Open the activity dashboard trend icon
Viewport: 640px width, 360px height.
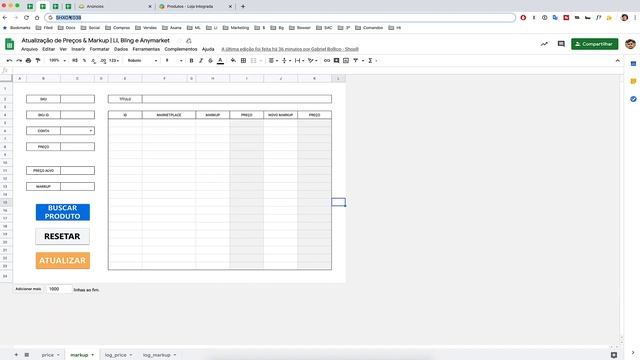544,44
